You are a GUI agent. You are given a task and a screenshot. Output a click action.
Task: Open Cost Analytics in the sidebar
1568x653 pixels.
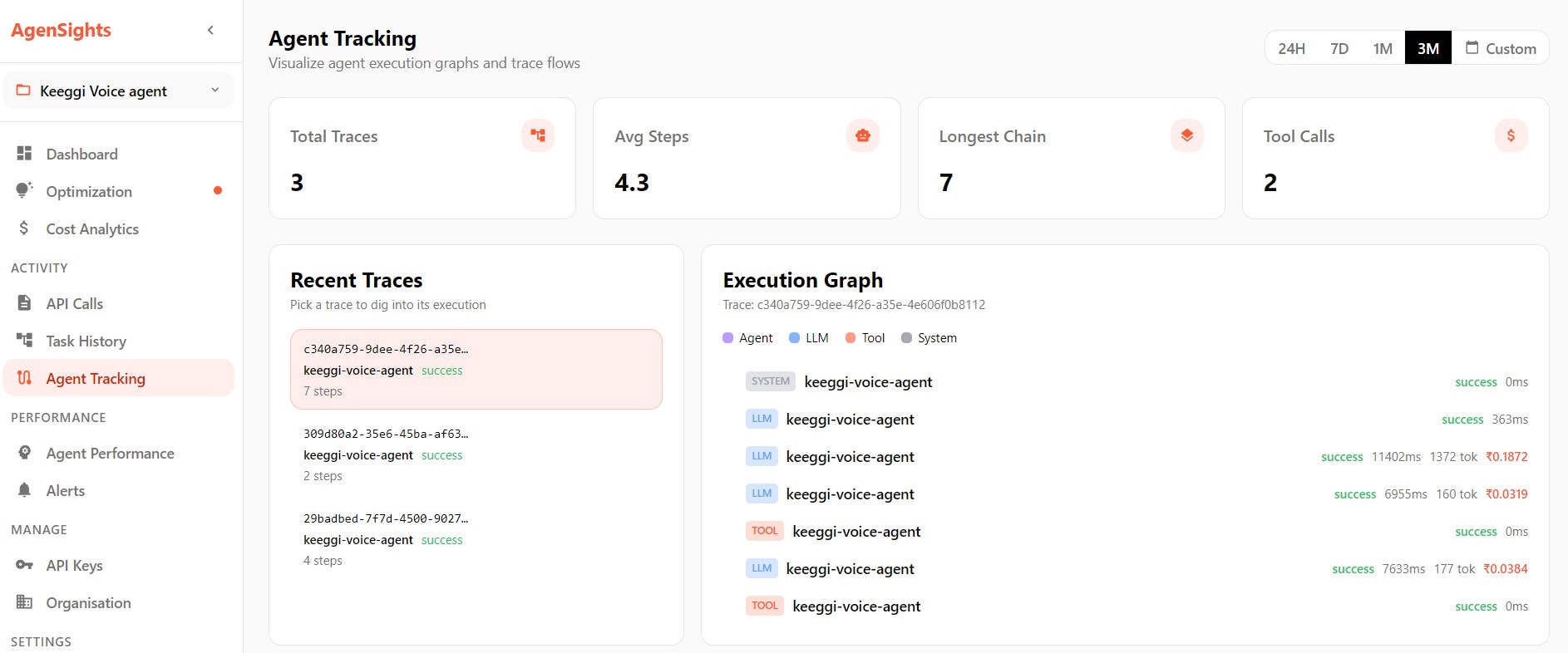[x=118, y=228]
